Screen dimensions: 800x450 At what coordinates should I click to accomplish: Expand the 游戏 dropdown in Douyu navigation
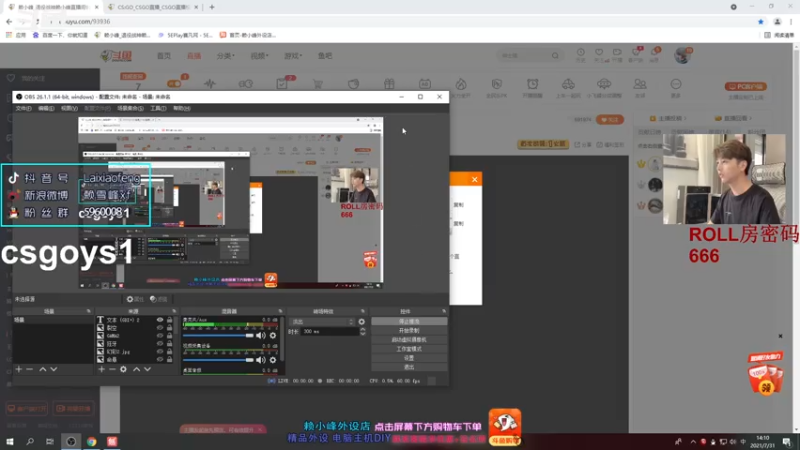pyautogui.click(x=293, y=56)
